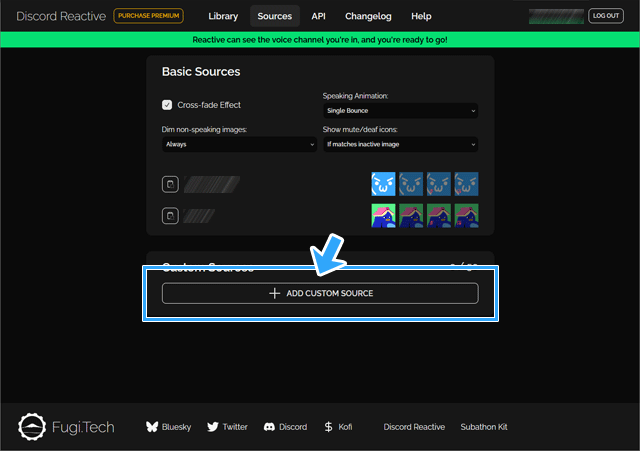640x451 pixels.
Task: Click the Discord logo icon in footer
Action: coord(269,427)
